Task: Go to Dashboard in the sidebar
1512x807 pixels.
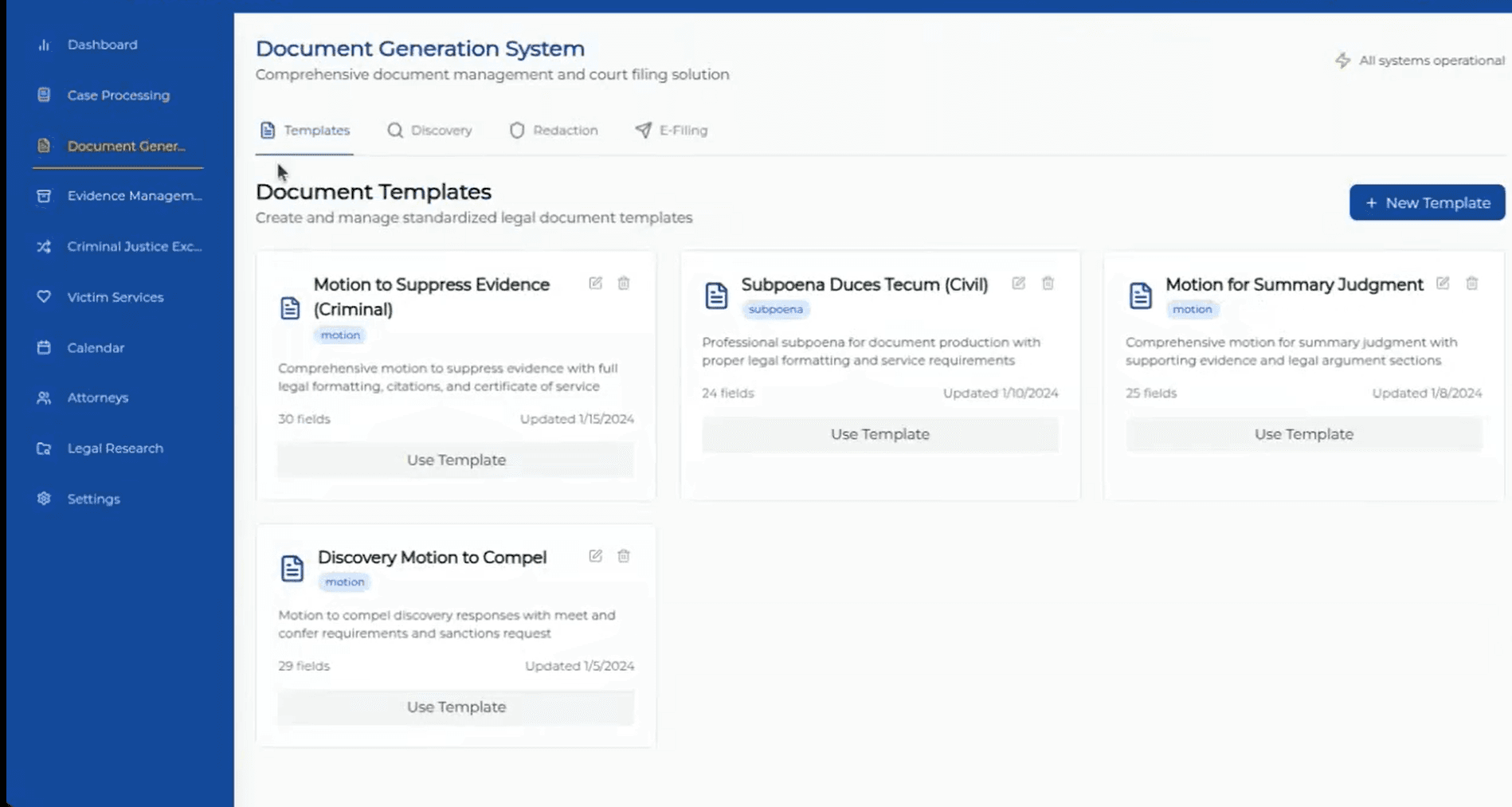Action: point(102,45)
